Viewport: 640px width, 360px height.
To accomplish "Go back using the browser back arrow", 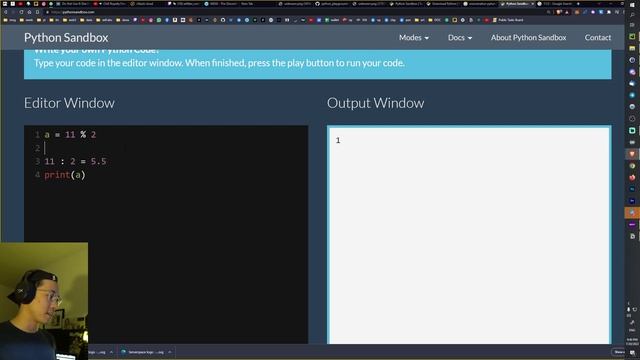I will click(6, 12).
